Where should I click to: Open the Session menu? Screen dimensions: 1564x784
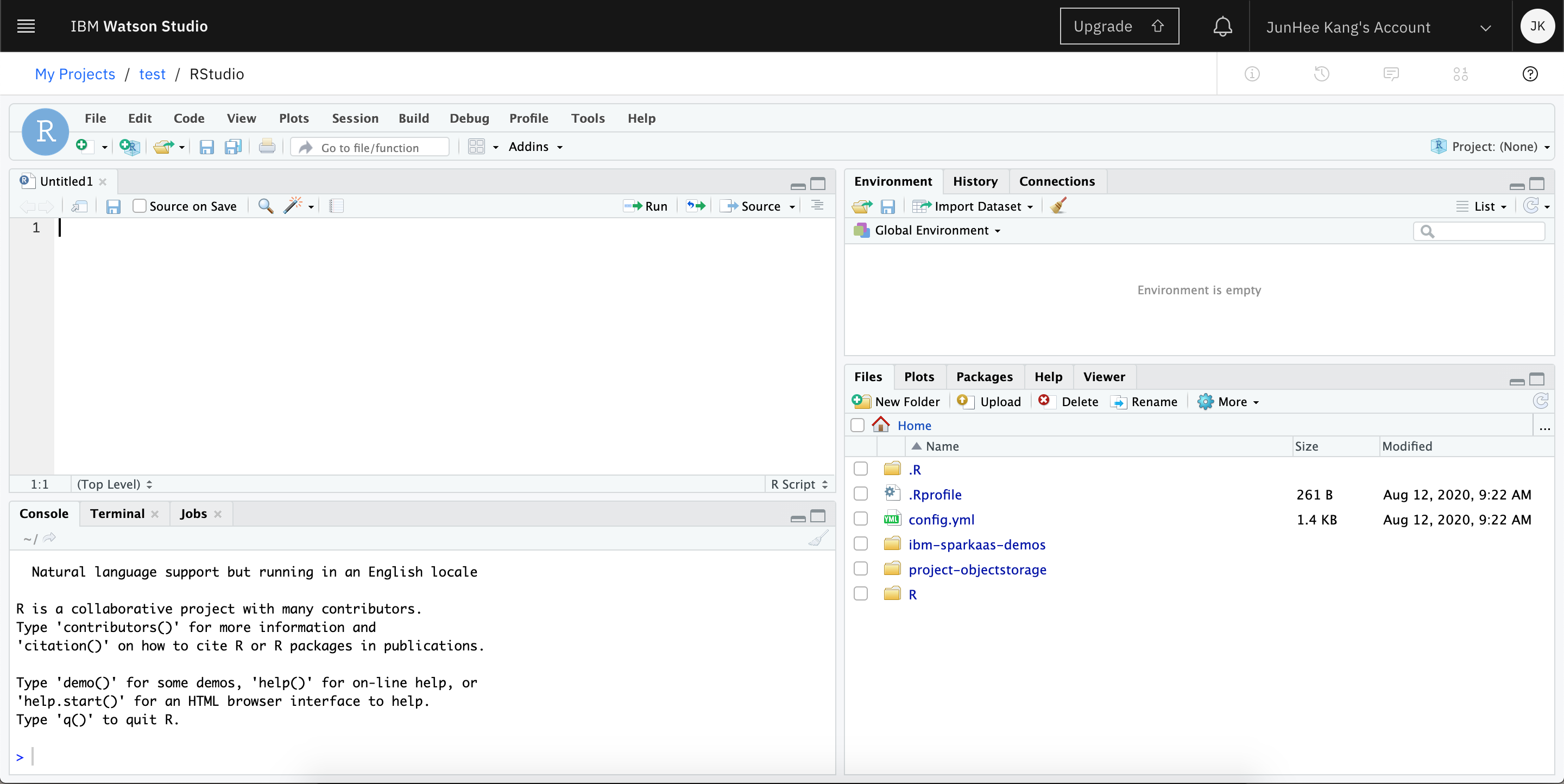click(355, 118)
